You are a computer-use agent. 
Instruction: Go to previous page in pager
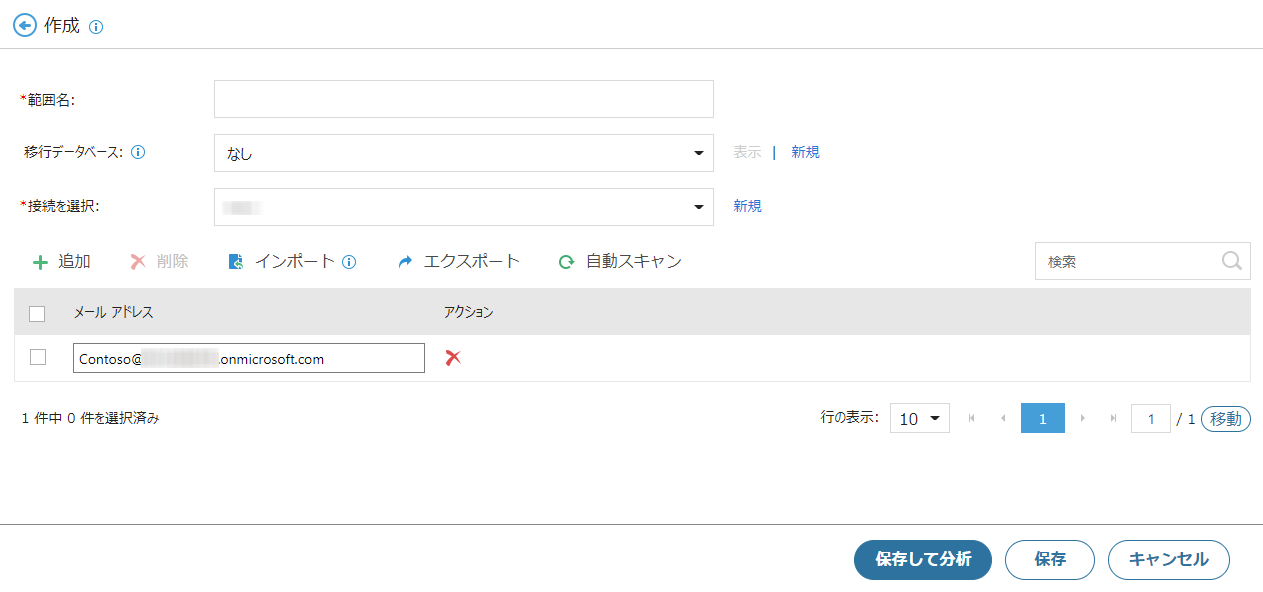1003,419
